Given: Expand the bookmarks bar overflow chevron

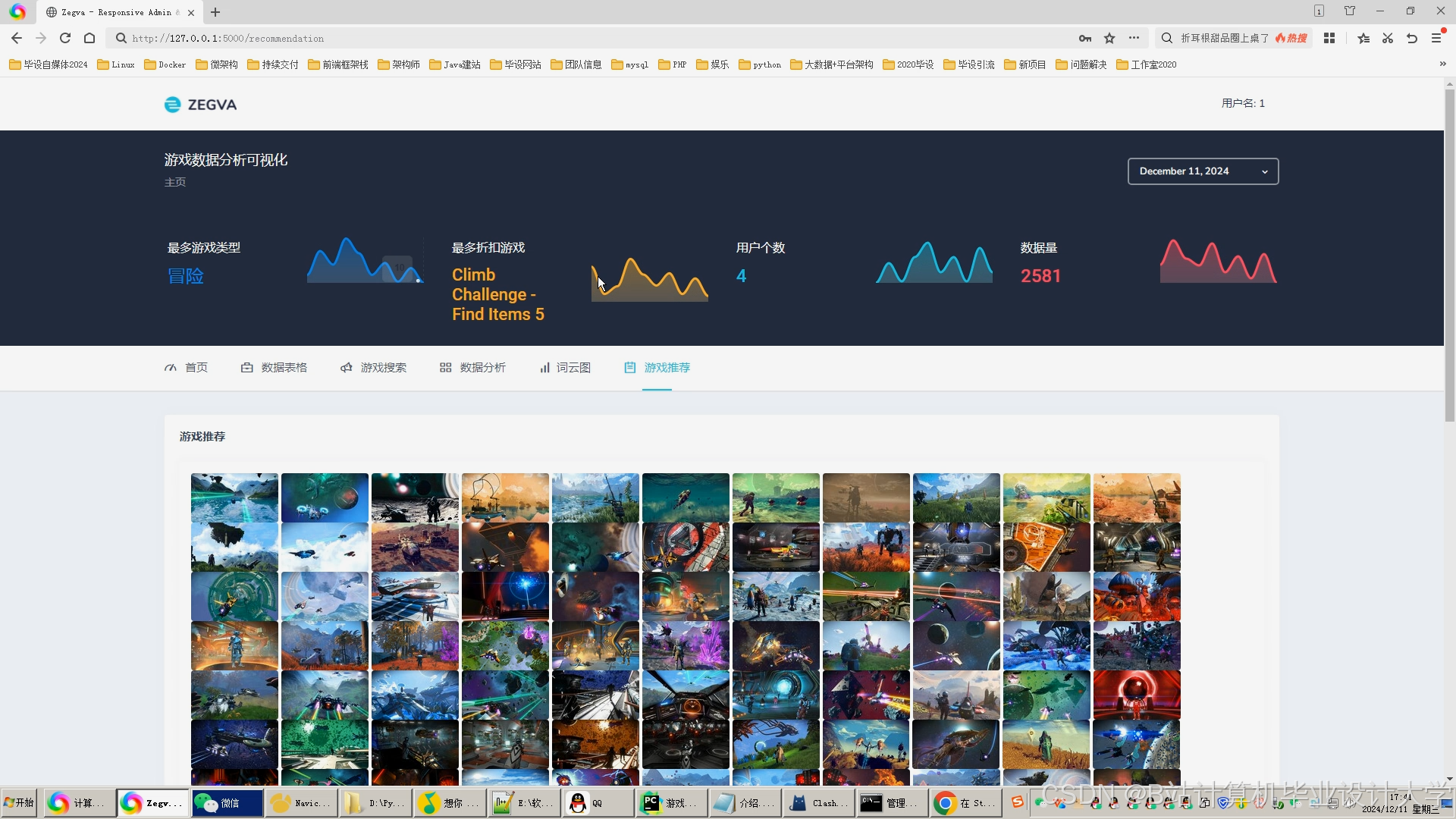Looking at the screenshot, I should 1442,64.
